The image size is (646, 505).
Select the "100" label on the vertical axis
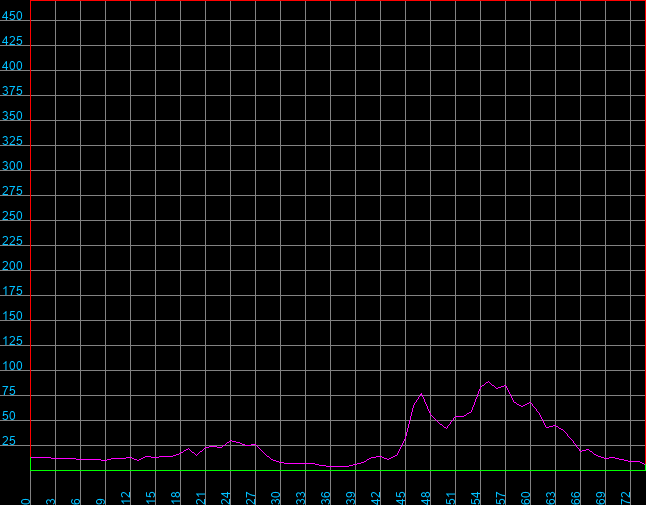pos(12,366)
